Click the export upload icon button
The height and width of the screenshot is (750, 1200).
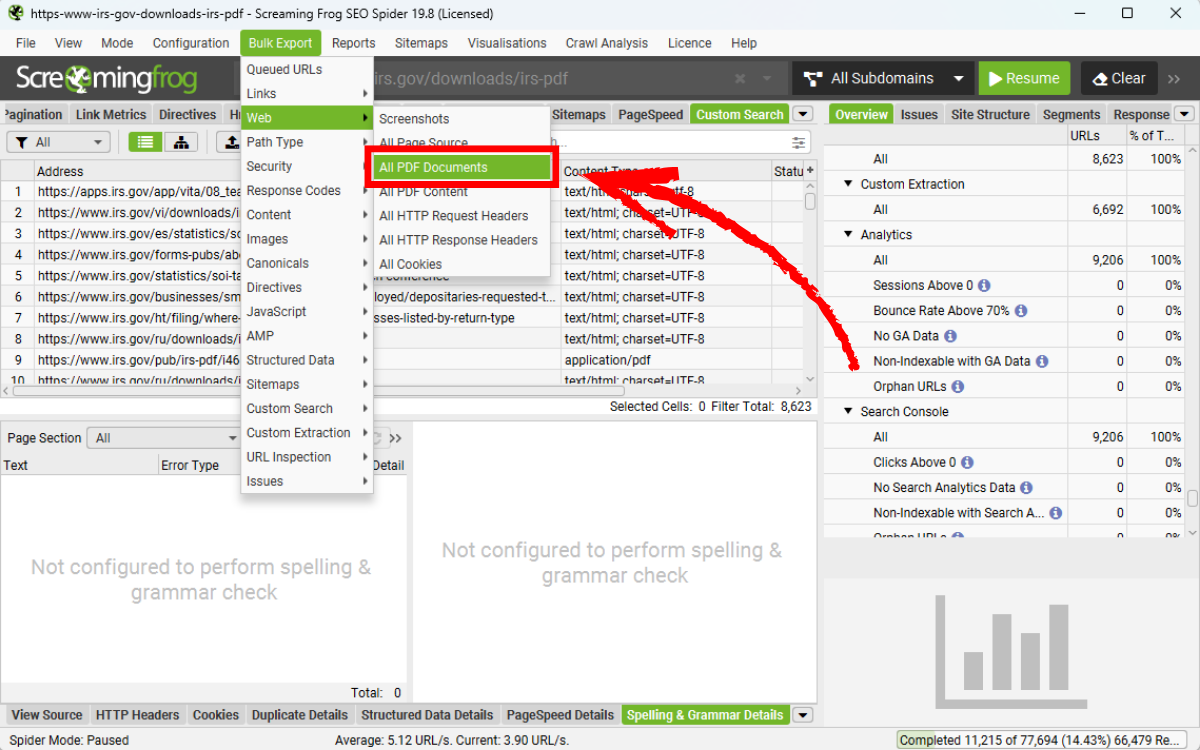pyautogui.click(x=229, y=143)
